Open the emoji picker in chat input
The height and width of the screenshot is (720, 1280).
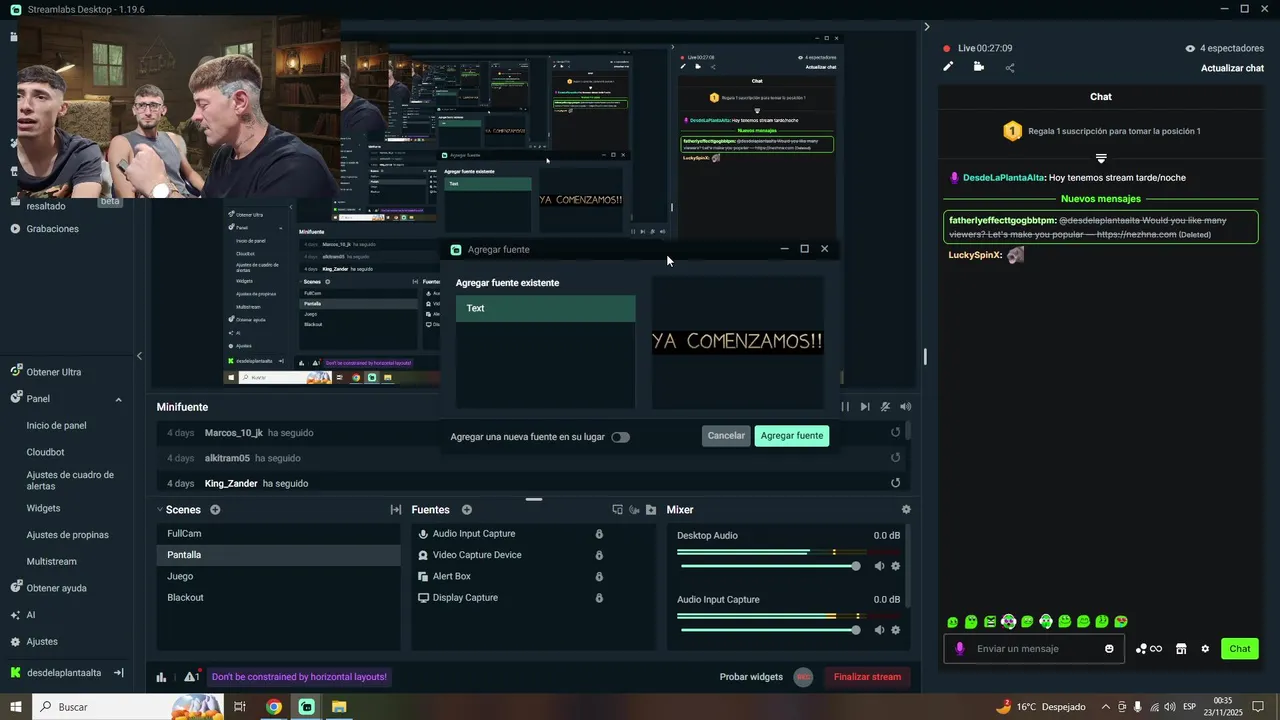[1109, 649]
